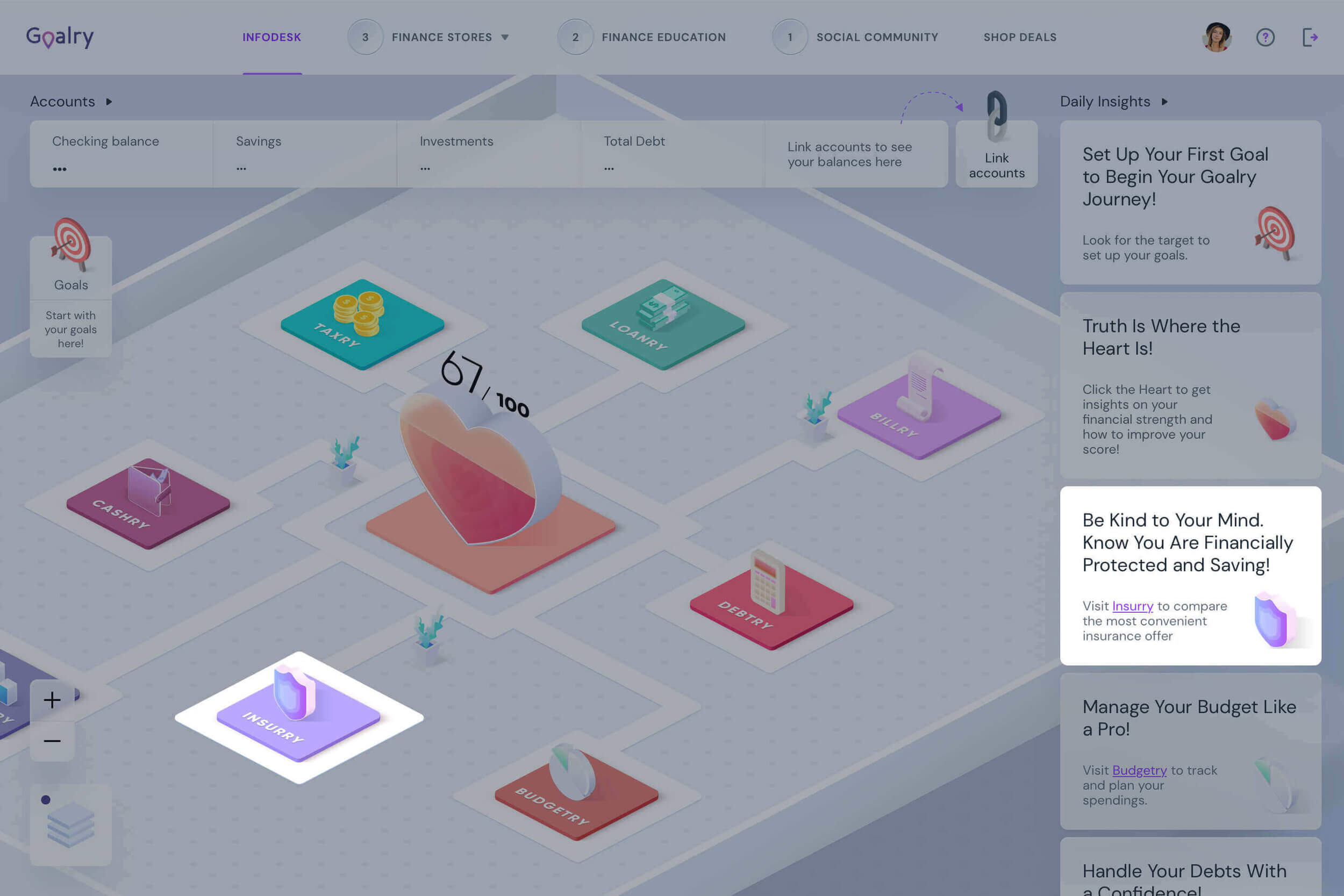
Task: Click the heart icon in the Truth insight card
Action: click(1275, 420)
